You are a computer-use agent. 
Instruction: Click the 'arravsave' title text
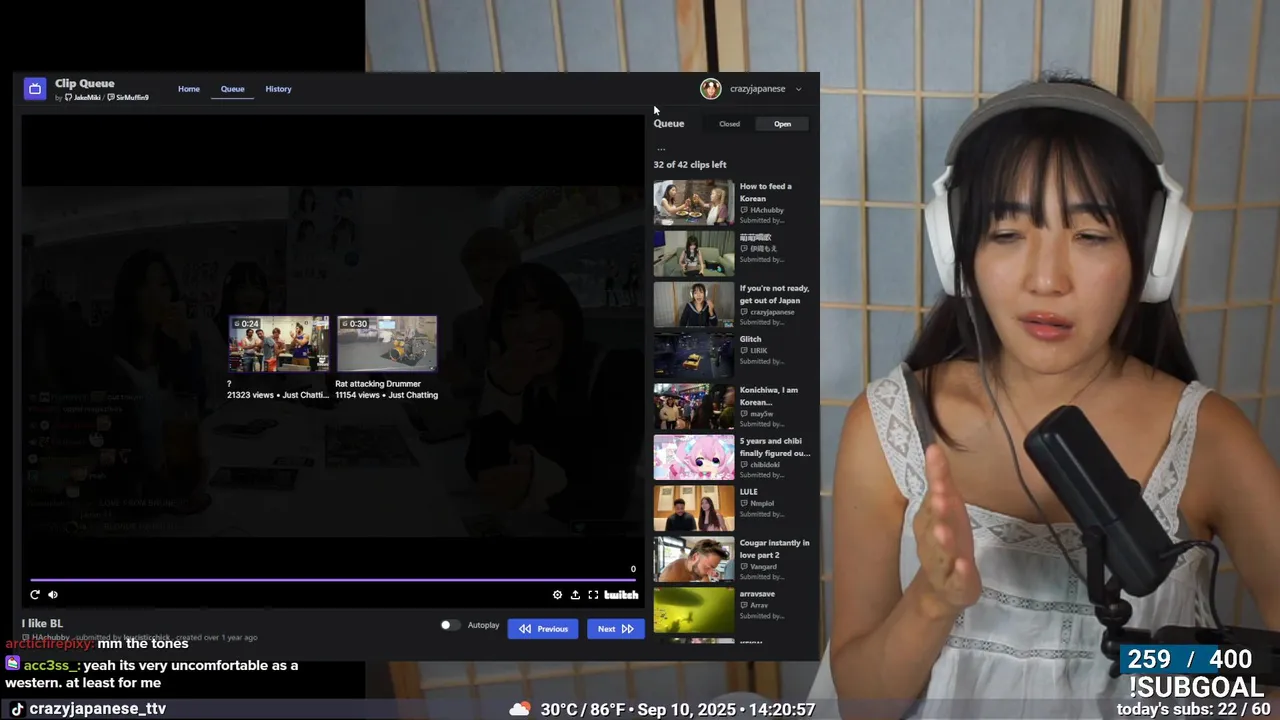click(757, 594)
